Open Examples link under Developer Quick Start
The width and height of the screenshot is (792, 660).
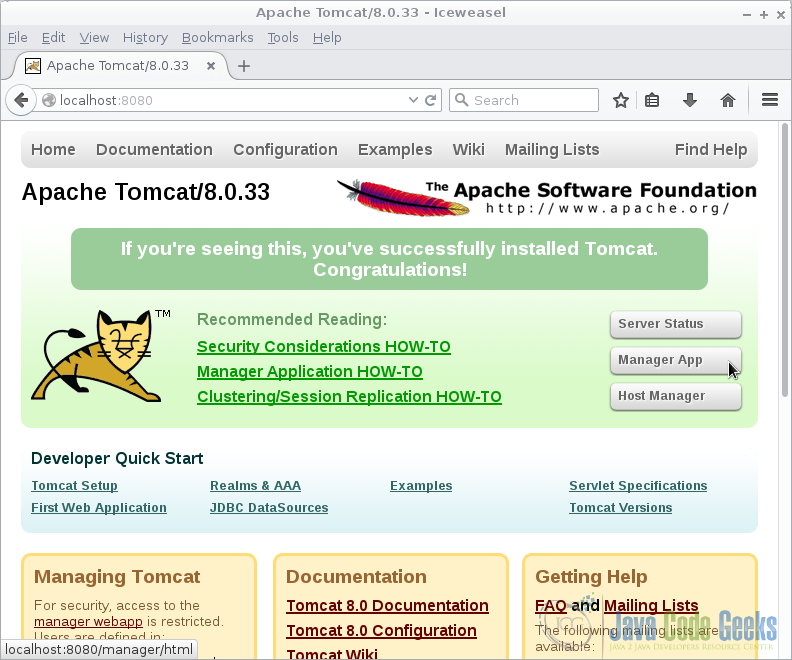click(x=421, y=485)
